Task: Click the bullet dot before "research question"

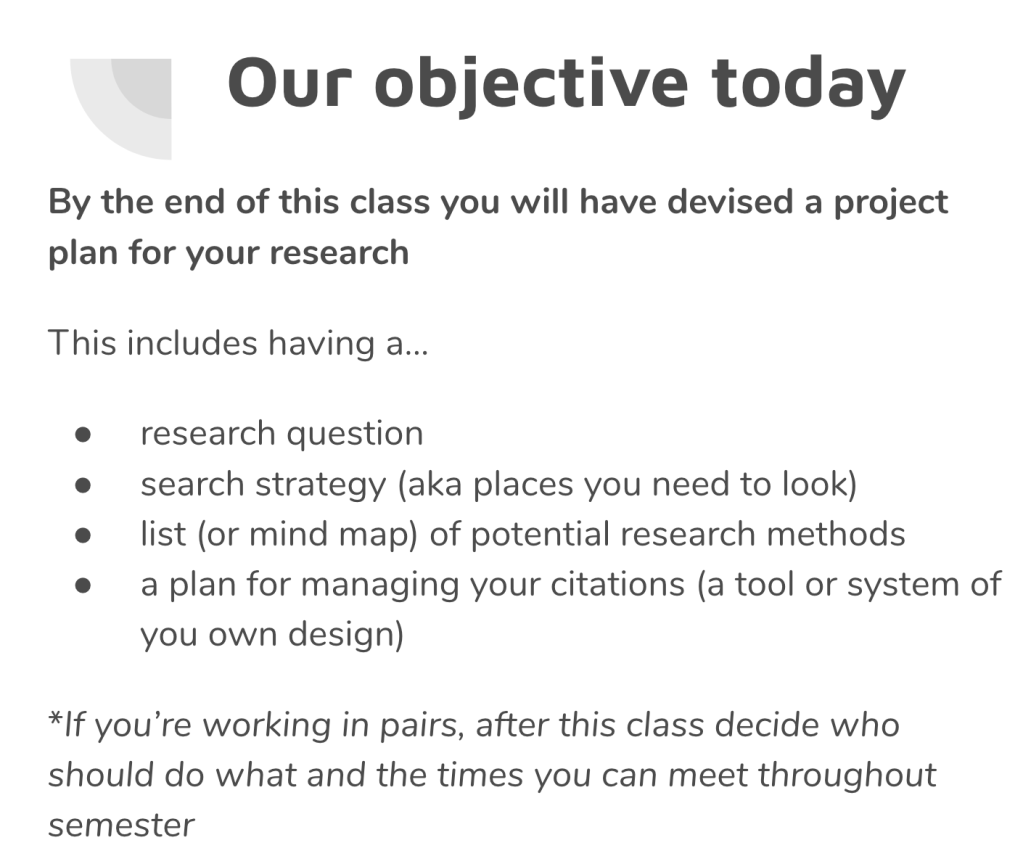Action: [x=83, y=435]
